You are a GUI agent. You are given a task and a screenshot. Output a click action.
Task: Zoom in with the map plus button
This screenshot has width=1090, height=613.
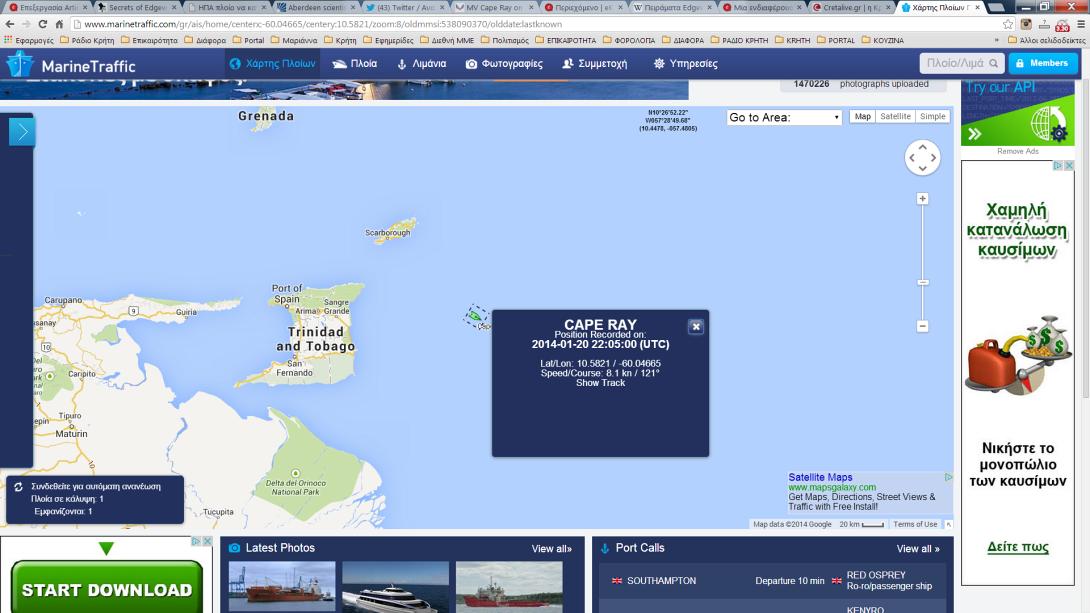(922, 199)
